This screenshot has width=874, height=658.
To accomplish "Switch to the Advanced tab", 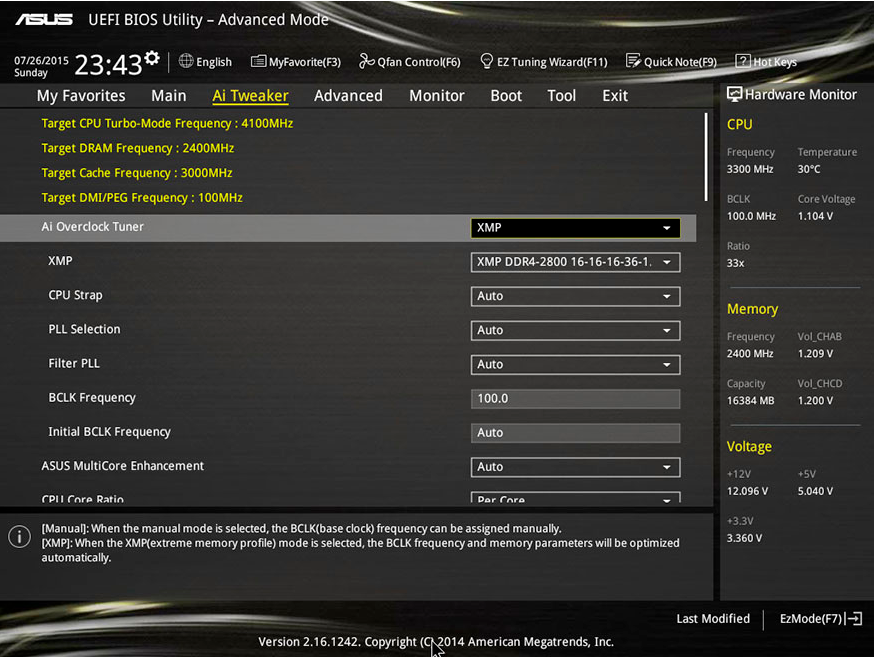I will (348, 95).
